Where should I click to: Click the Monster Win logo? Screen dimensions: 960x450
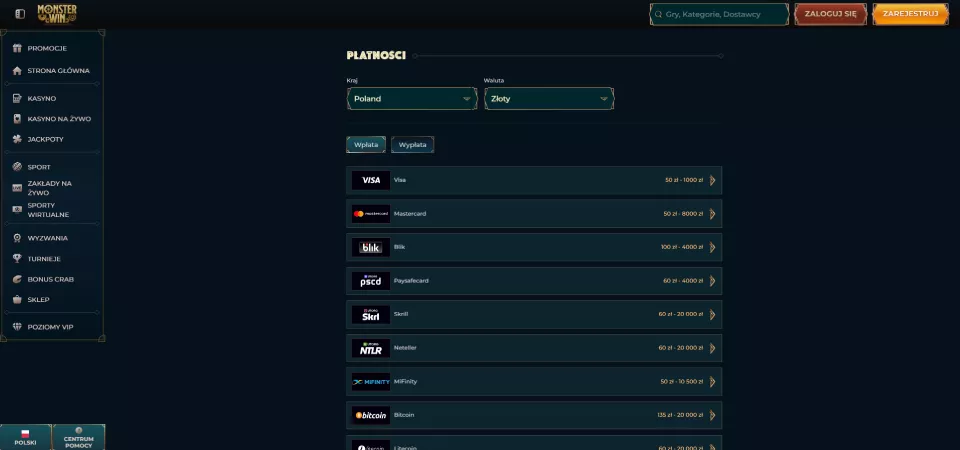57,13
